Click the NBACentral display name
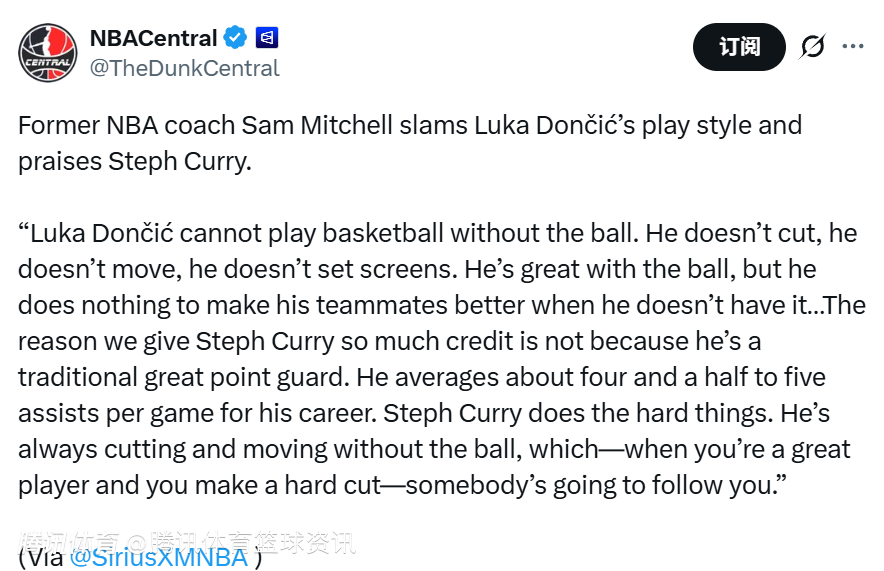 153,38
